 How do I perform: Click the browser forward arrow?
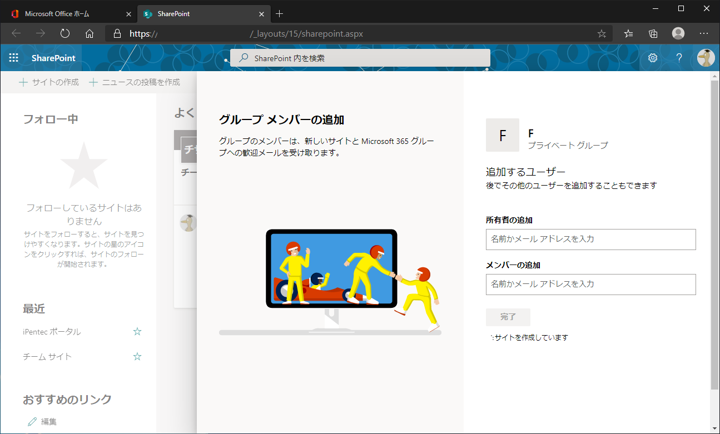point(40,34)
